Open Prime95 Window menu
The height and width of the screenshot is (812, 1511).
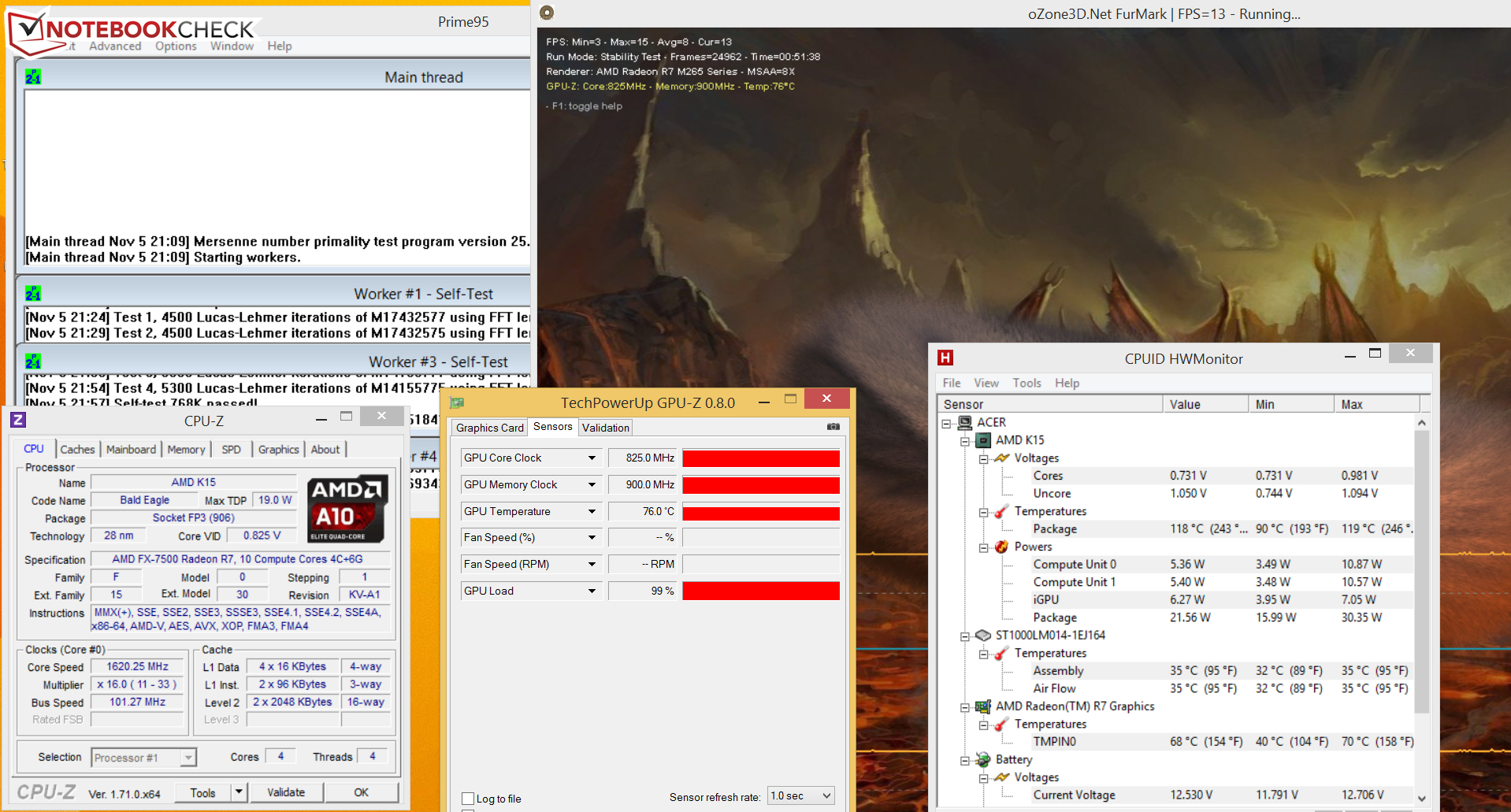[x=232, y=46]
